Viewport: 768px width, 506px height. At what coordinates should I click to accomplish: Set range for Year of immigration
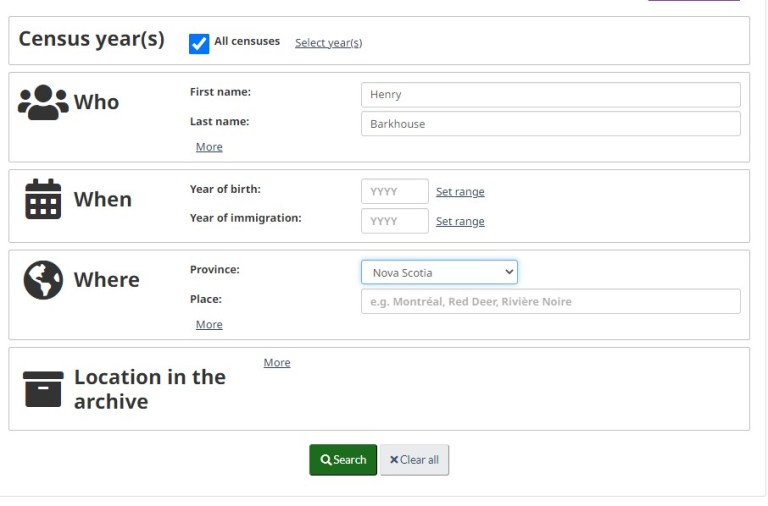click(460, 221)
